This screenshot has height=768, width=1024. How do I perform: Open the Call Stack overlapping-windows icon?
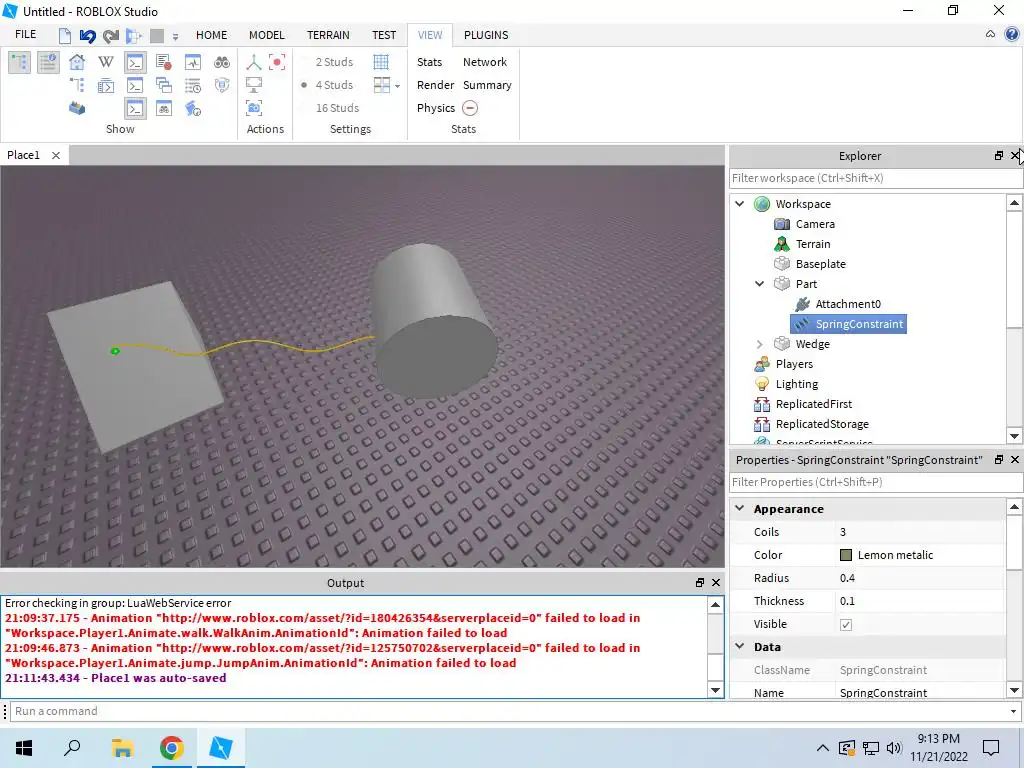pos(164,85)
